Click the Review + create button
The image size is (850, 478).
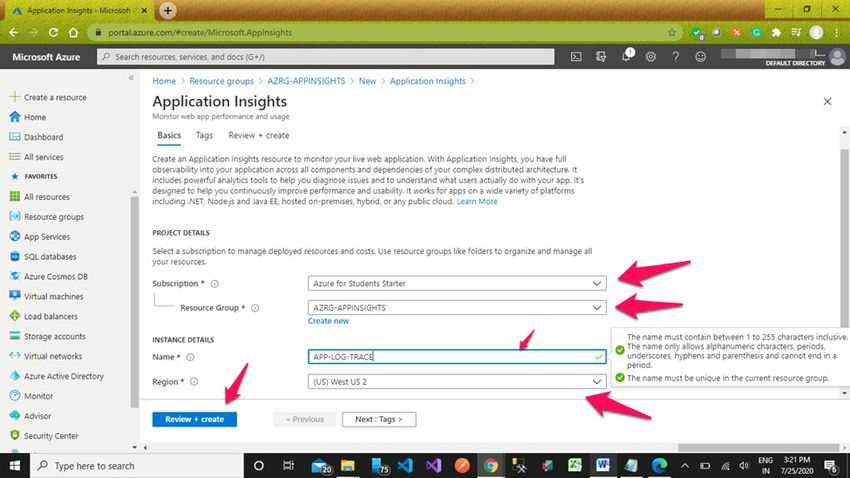(x=195, y=419)
